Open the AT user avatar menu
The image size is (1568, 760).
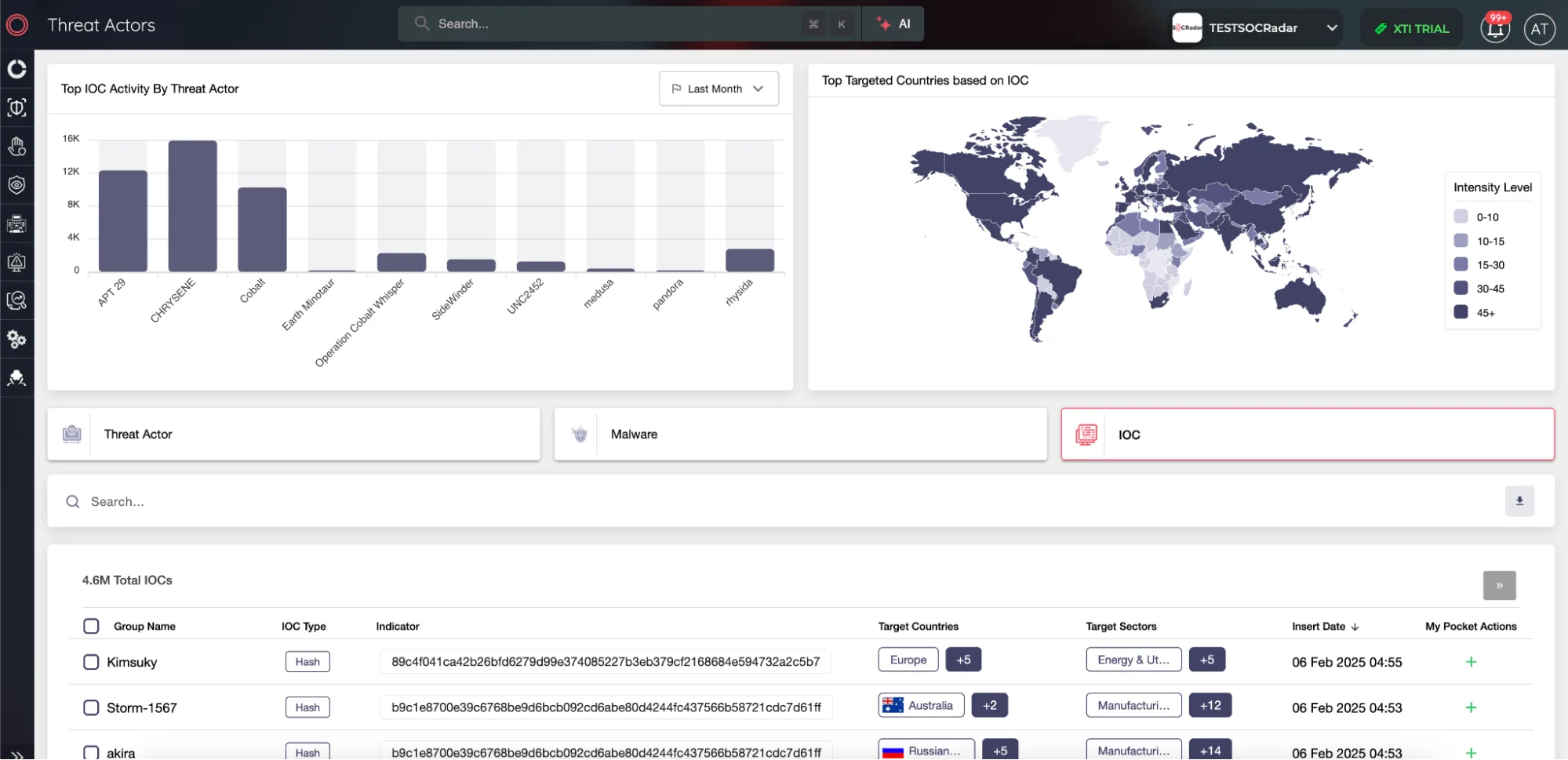[x=1539, y=29]
